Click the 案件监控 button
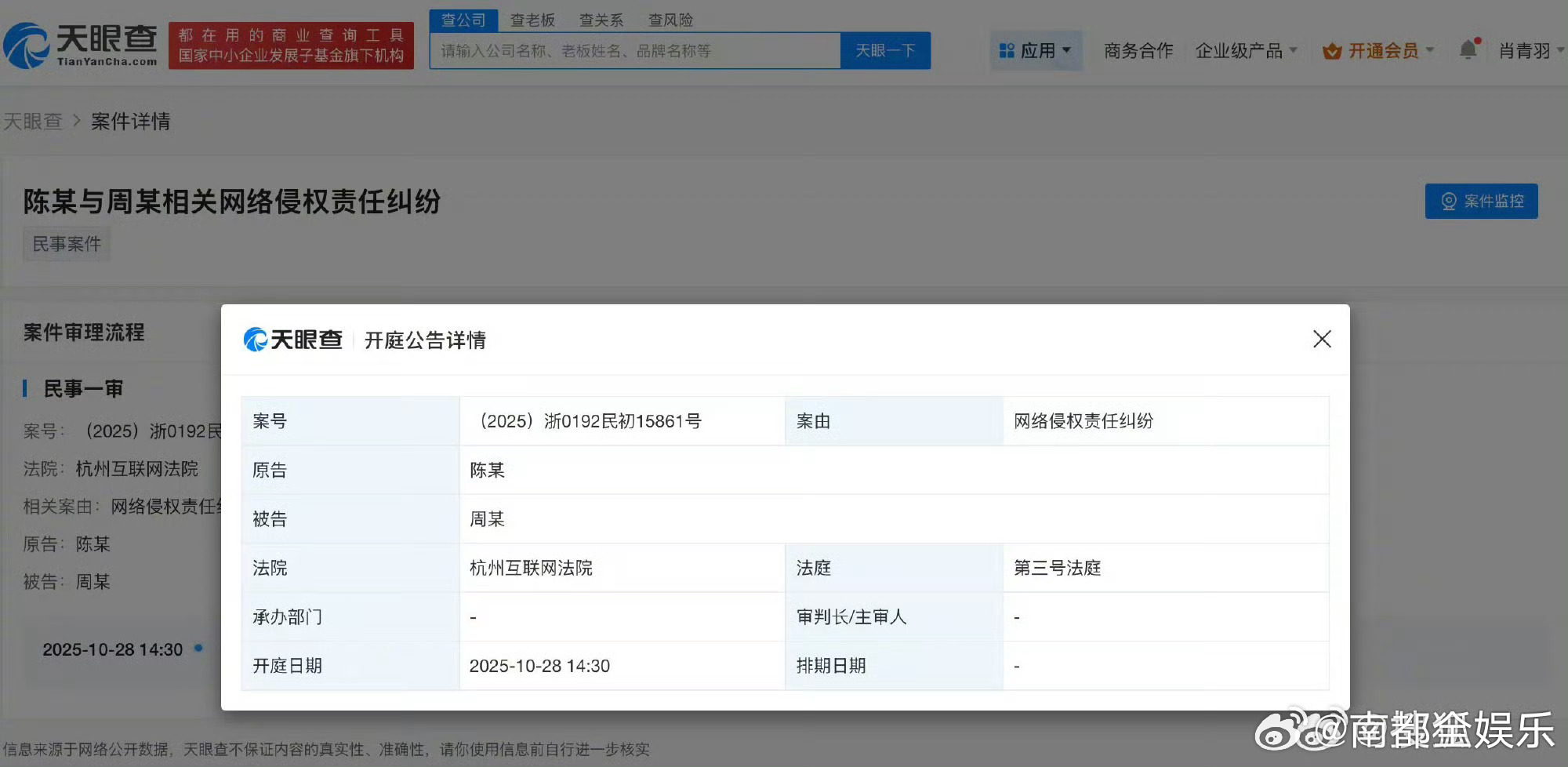 coord(1481,202)
